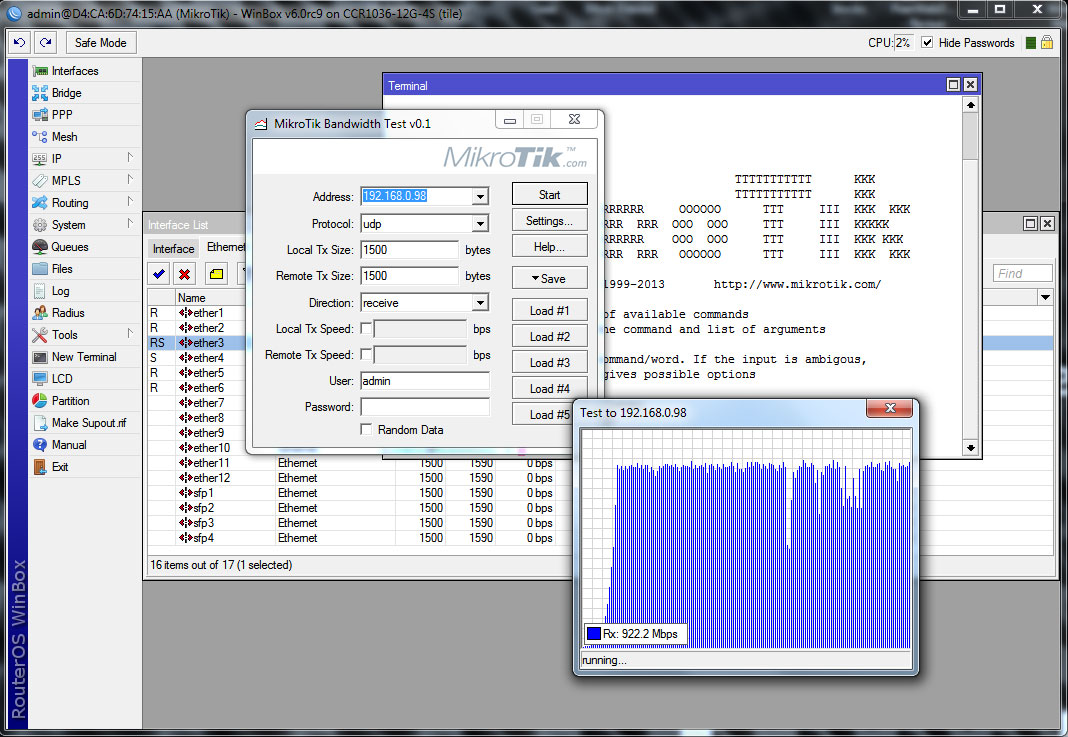The width and height of the screenshot is (1068, 737).
Task: Open the Direction dropdown showing receive
Action: point(480,303)
